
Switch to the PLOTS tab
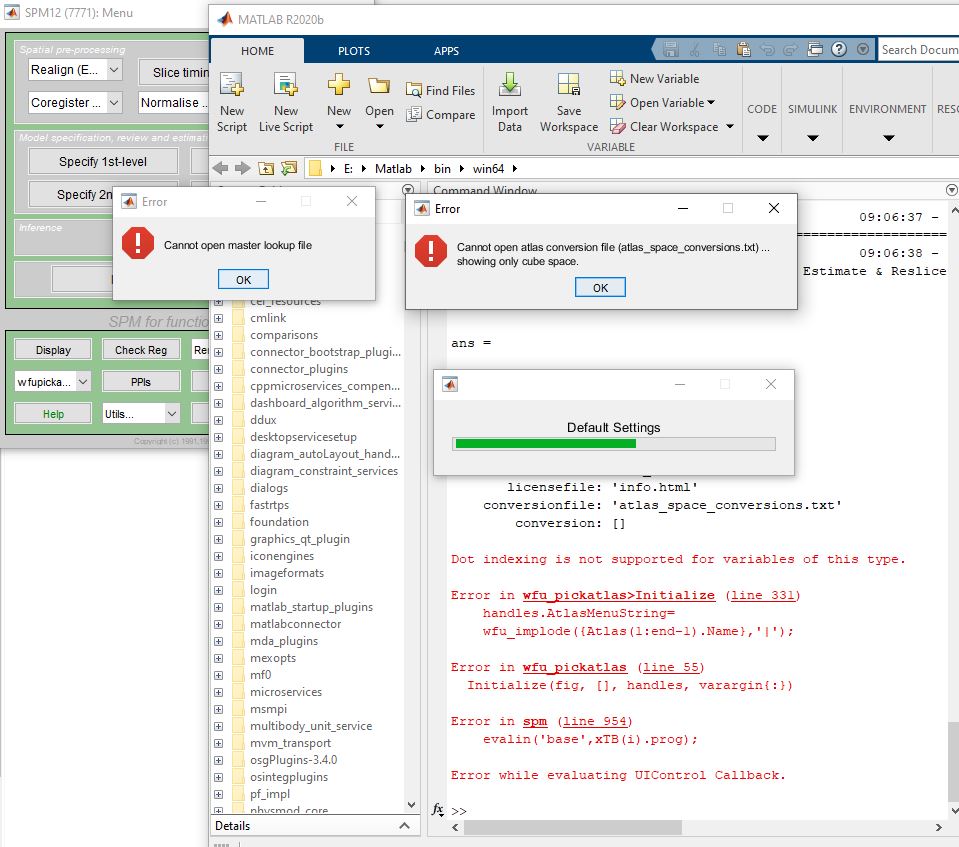[x=353, y=51]
